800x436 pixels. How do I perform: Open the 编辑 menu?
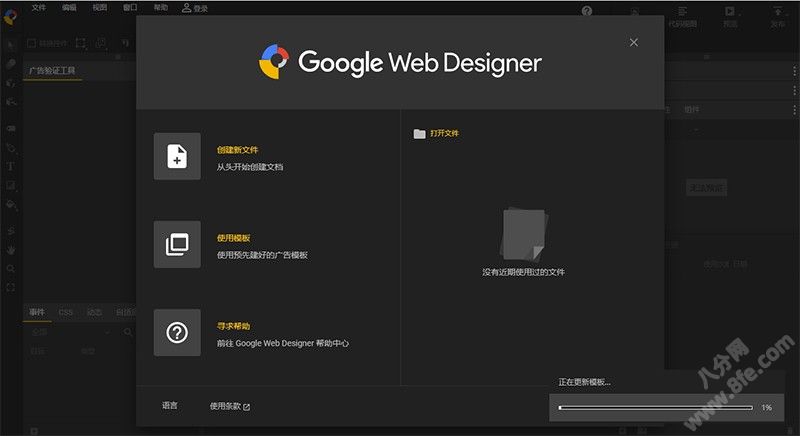click(x=69, y=8)
